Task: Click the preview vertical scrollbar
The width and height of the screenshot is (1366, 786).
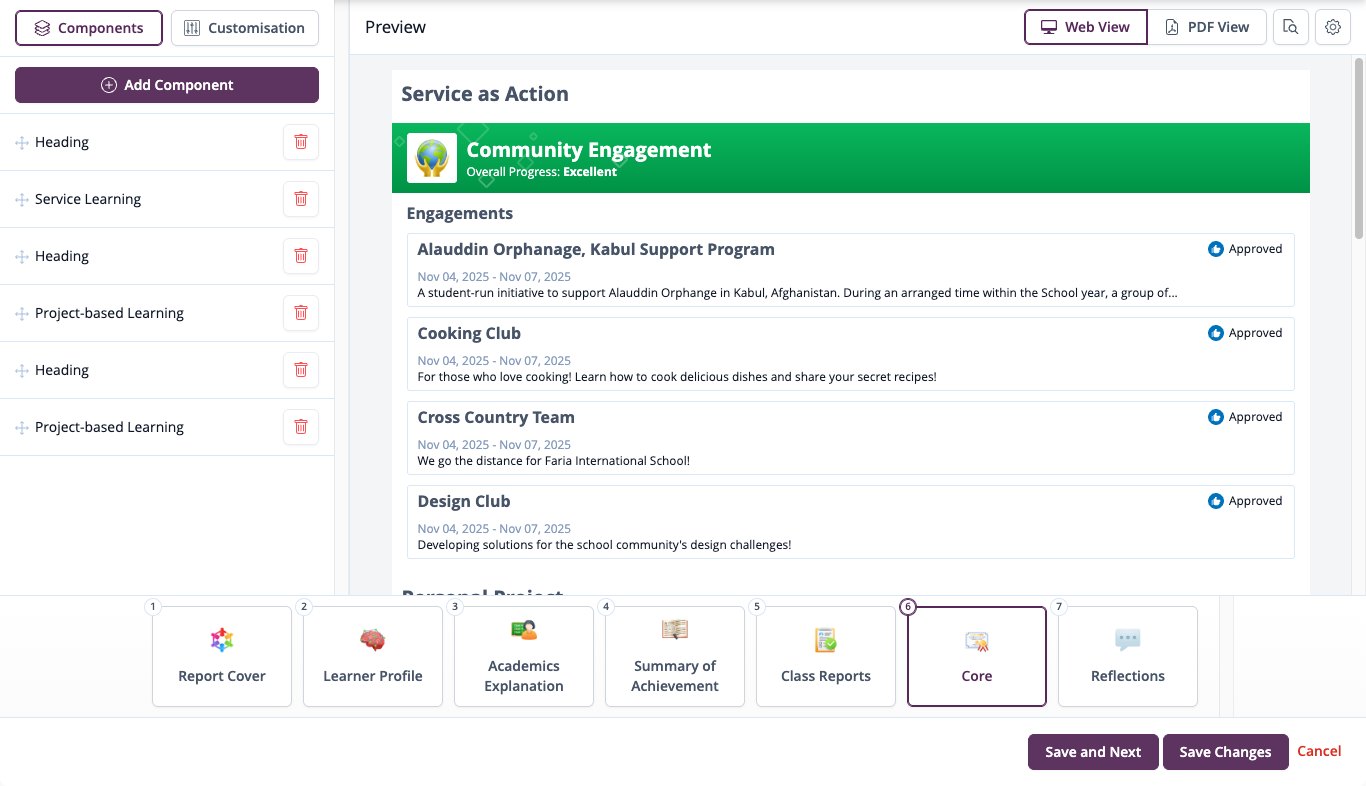Action: coord(1359,148)
